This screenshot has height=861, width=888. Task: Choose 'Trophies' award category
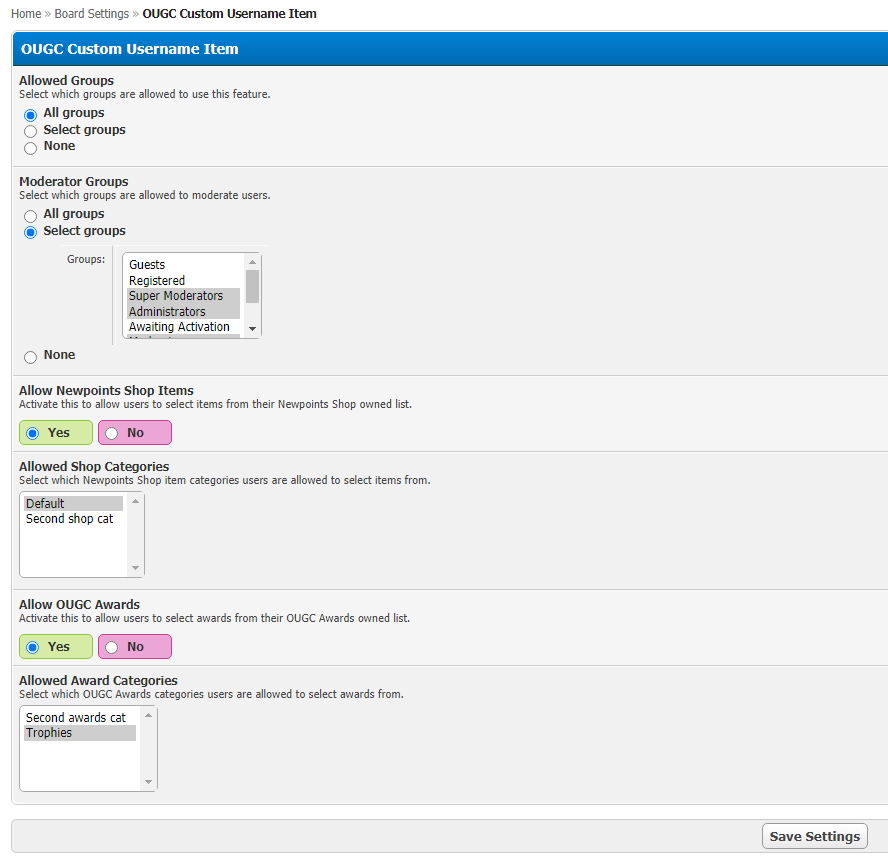coord(49,733)
